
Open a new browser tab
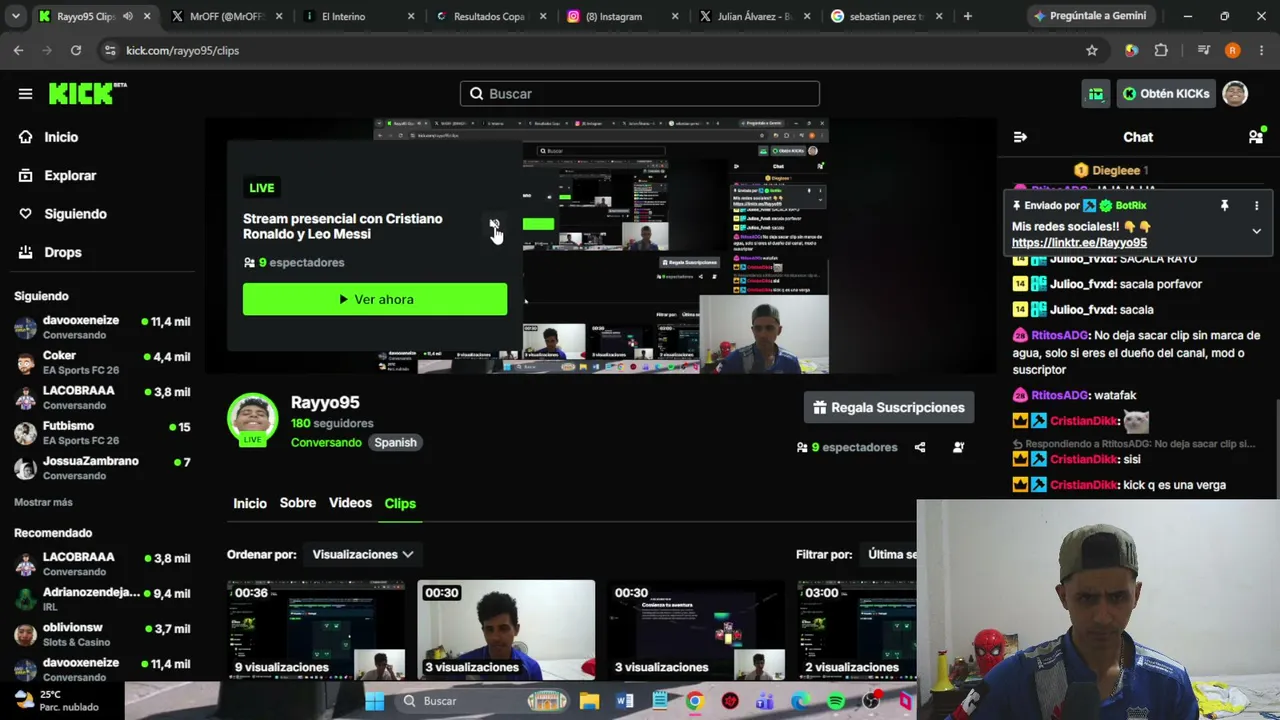pyautogui.click(x=967, y=16)
